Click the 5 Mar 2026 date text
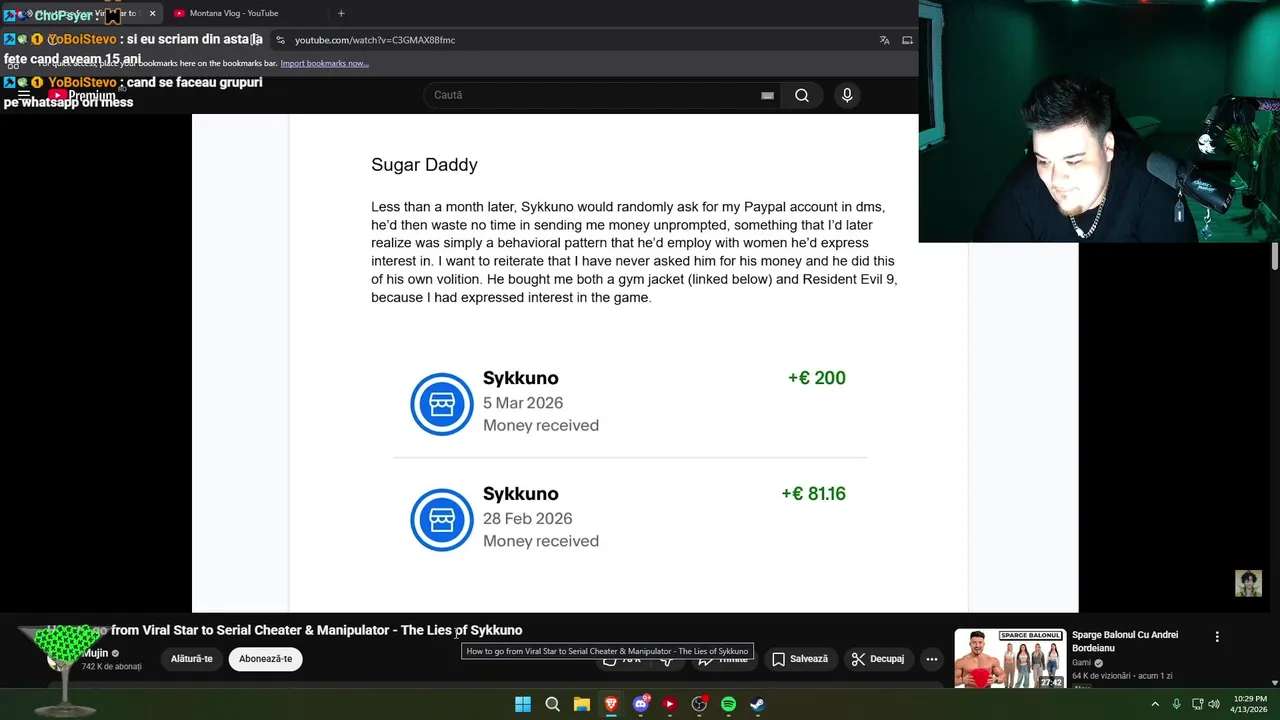Viewport: 1280px width, 720px height. [523, 403]
